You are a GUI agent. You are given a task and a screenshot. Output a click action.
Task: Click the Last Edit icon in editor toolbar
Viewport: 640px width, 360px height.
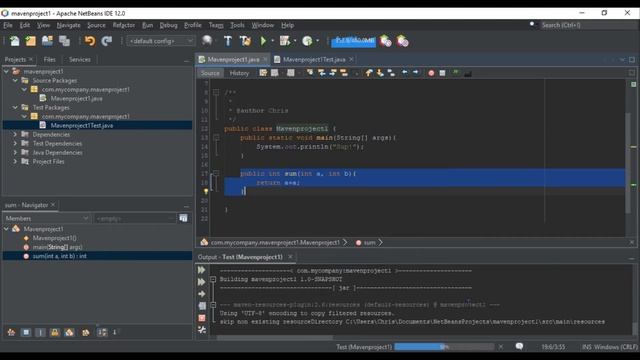[x=263, y=73]
